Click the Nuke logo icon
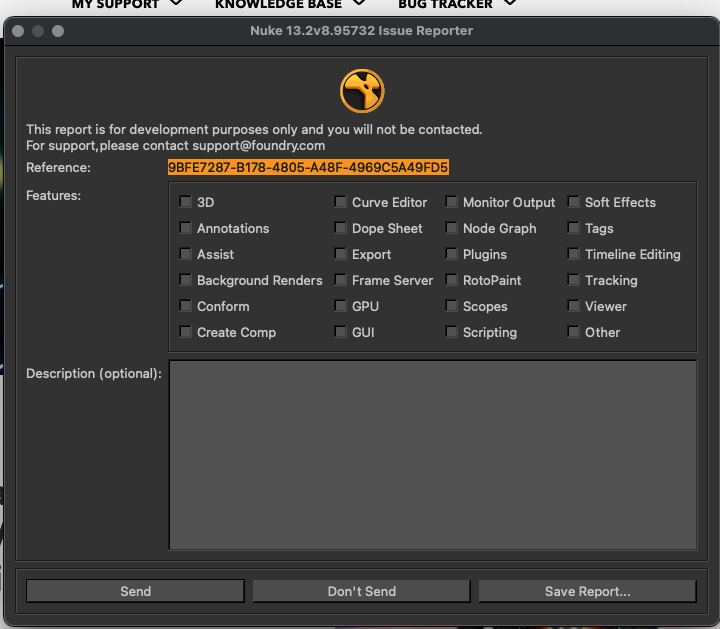This screenshot has width=720, height=629. pos(362,91)
